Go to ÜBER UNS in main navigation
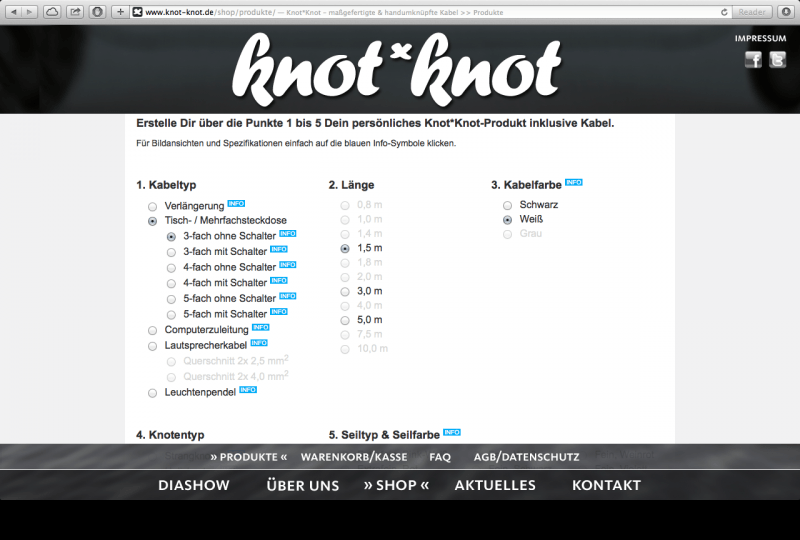 (x=303, y=485)
